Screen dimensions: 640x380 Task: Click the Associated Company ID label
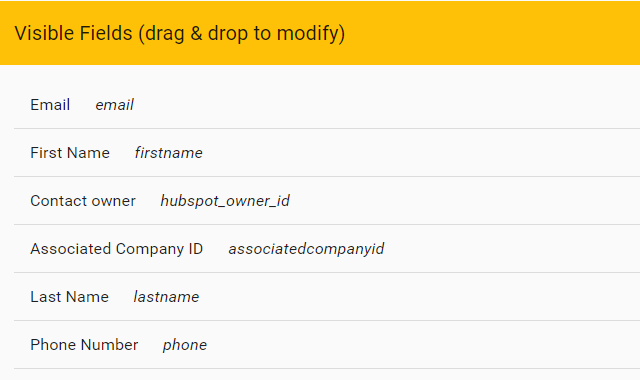pos(116,249)
